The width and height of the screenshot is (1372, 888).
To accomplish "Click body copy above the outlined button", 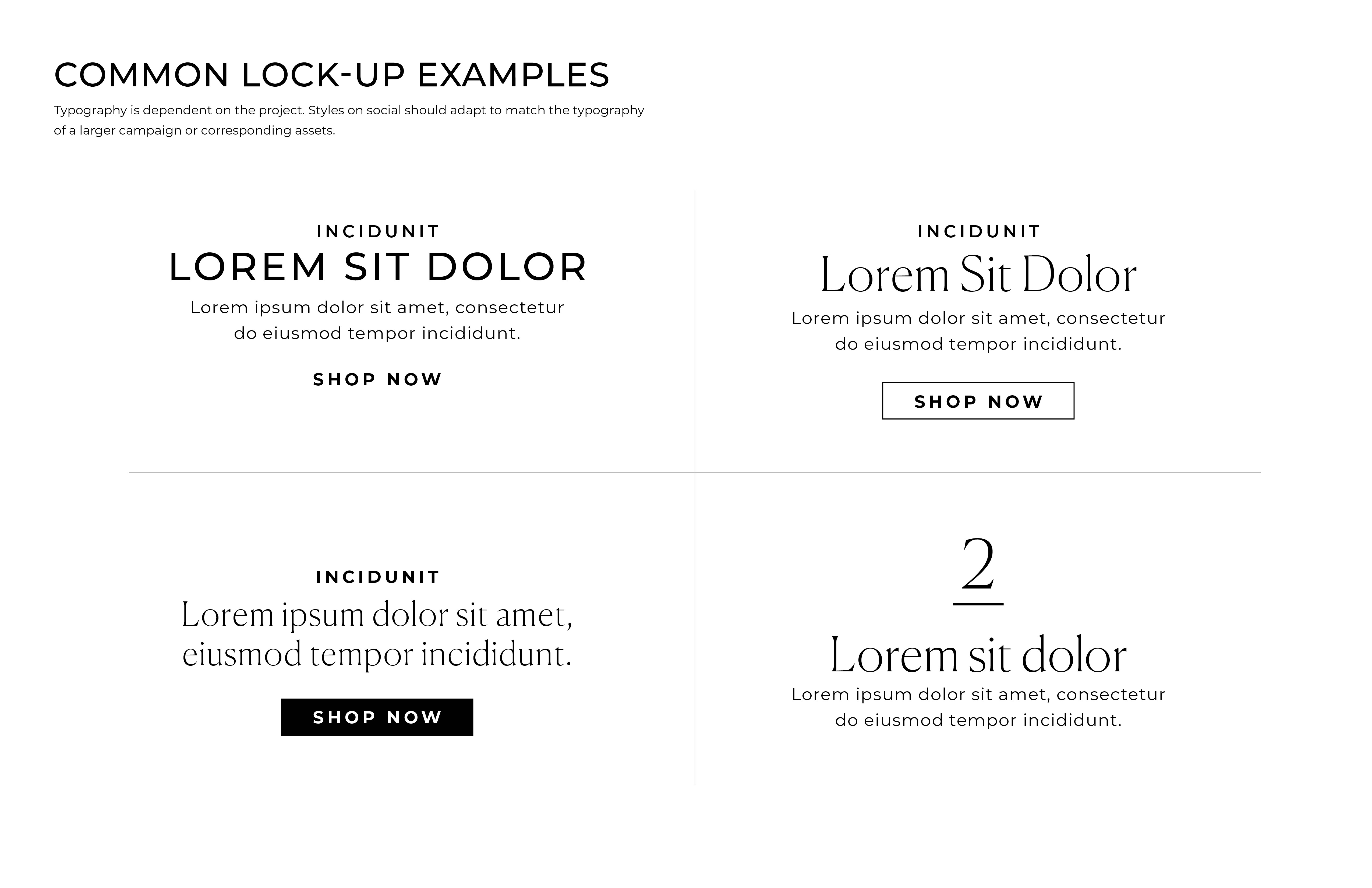I will [x=978, y=331].
